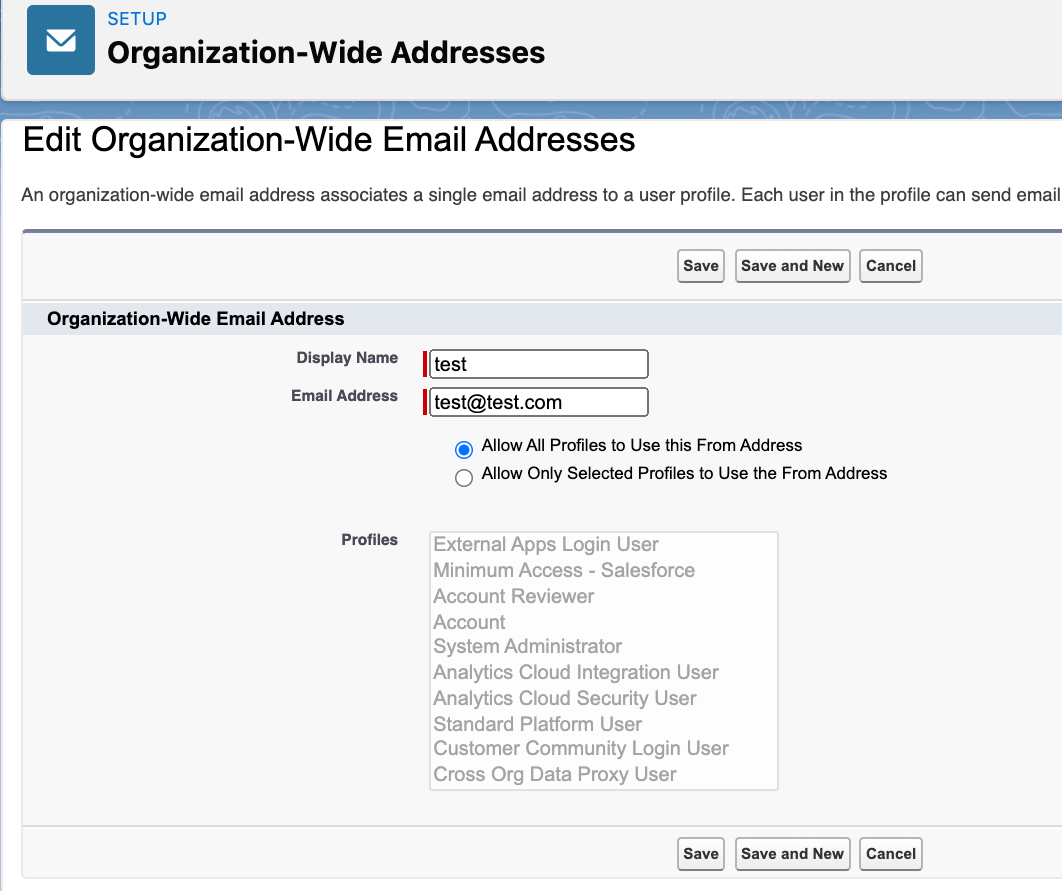The width and height of the screenshot is (1062, 891).
Task: Select External Apps Login User profile
Action: point(545,544)
